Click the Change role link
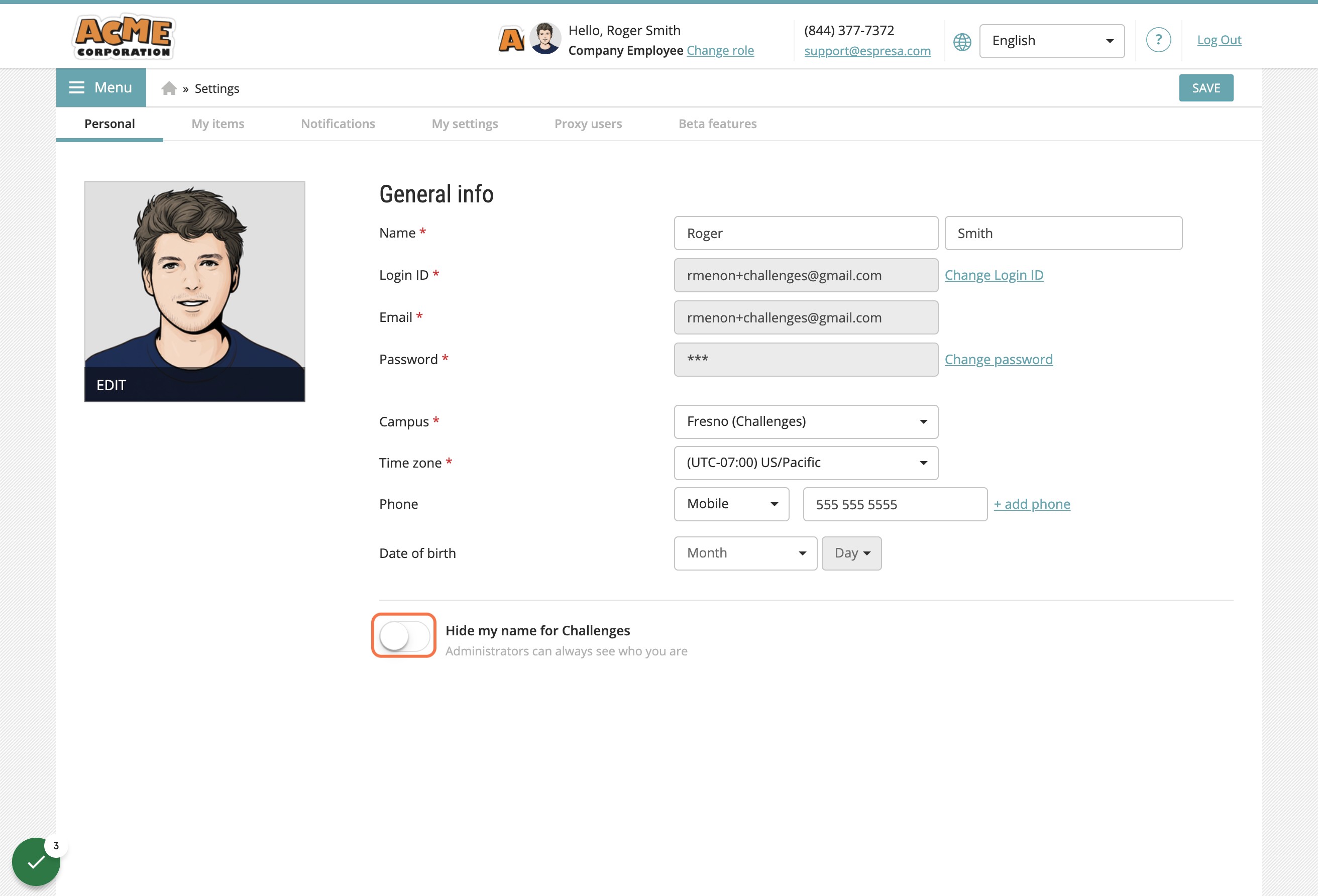The width and height of the screenshot is (1318, 896). pos(720,50)
